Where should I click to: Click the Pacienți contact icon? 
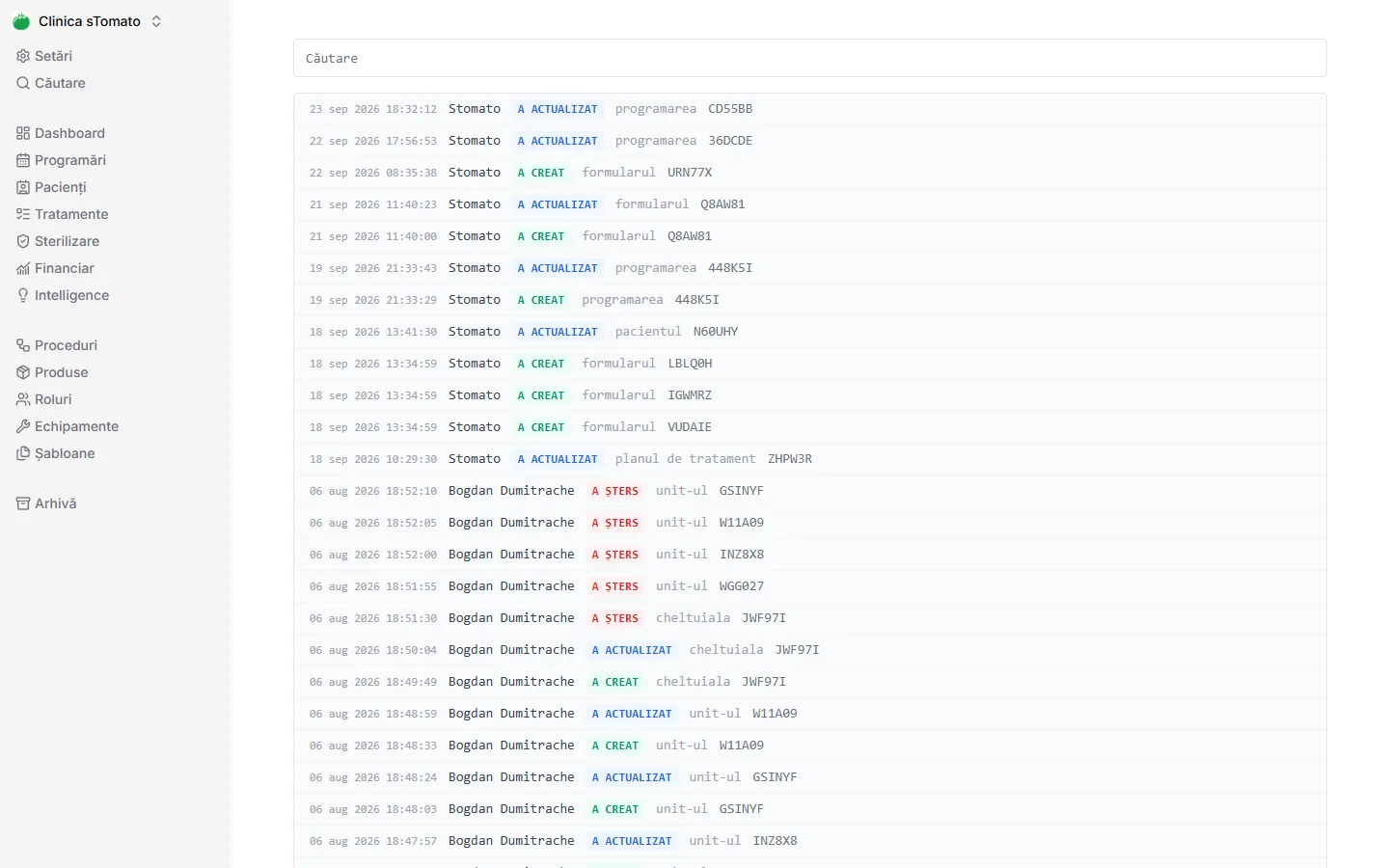click(x=23, y=187)
